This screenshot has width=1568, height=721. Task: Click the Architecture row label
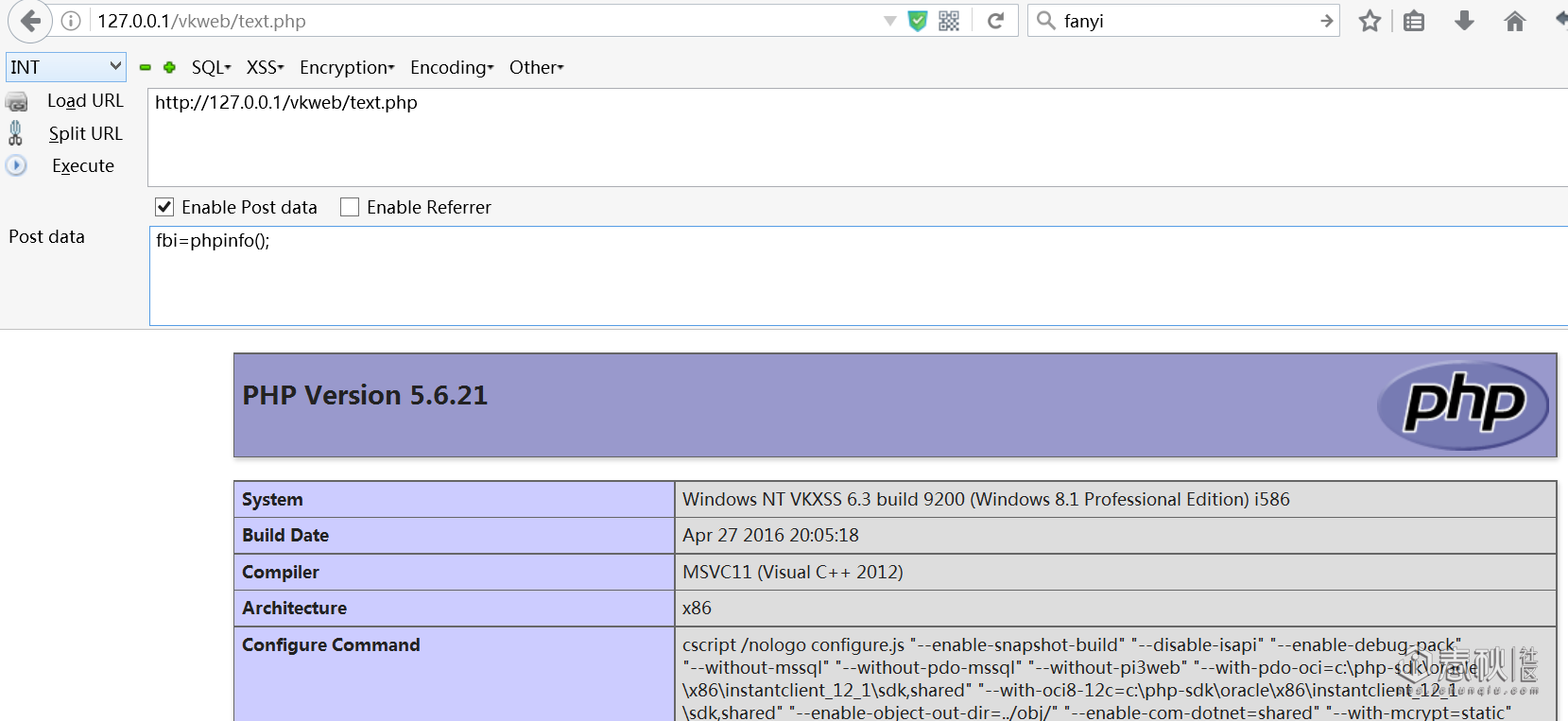click(x=294, y=608)
